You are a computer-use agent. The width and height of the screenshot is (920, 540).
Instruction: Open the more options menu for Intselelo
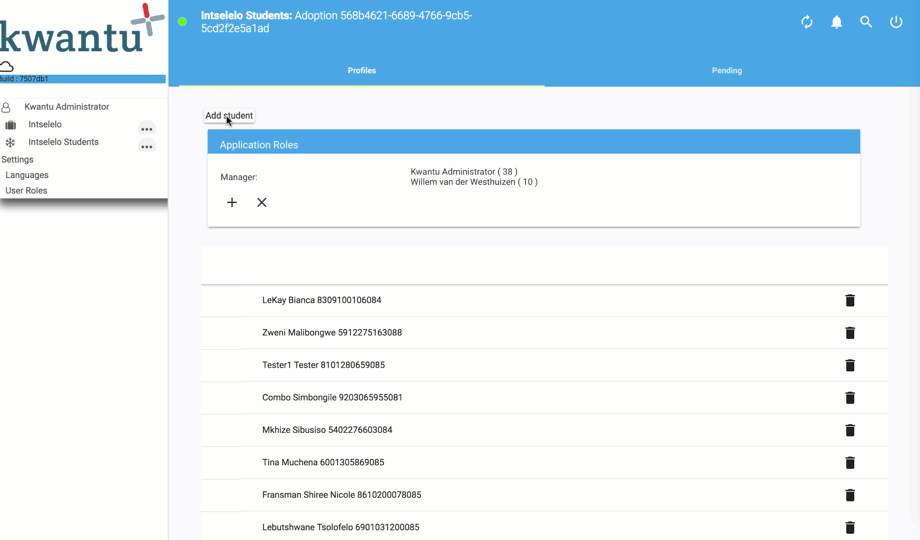(x=147, y=129)
